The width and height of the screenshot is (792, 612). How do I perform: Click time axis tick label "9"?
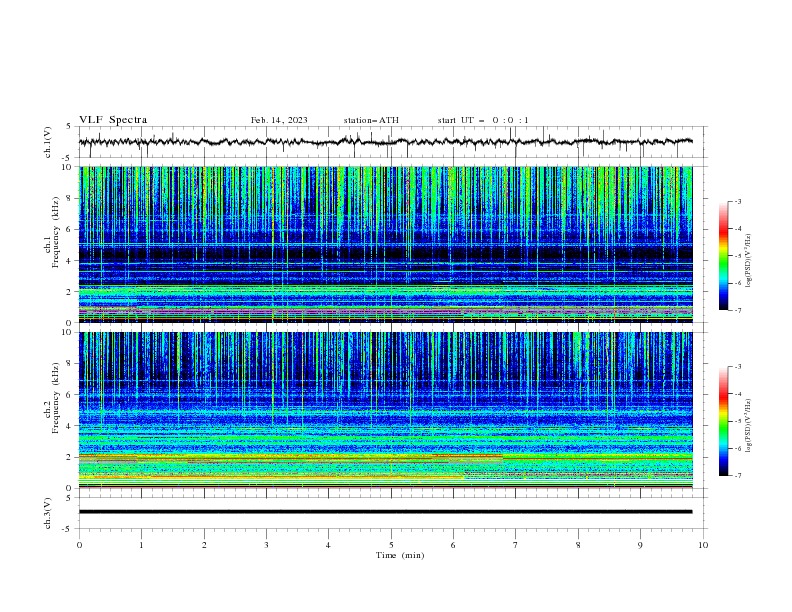pyautogui.click(x=640, y=545)
